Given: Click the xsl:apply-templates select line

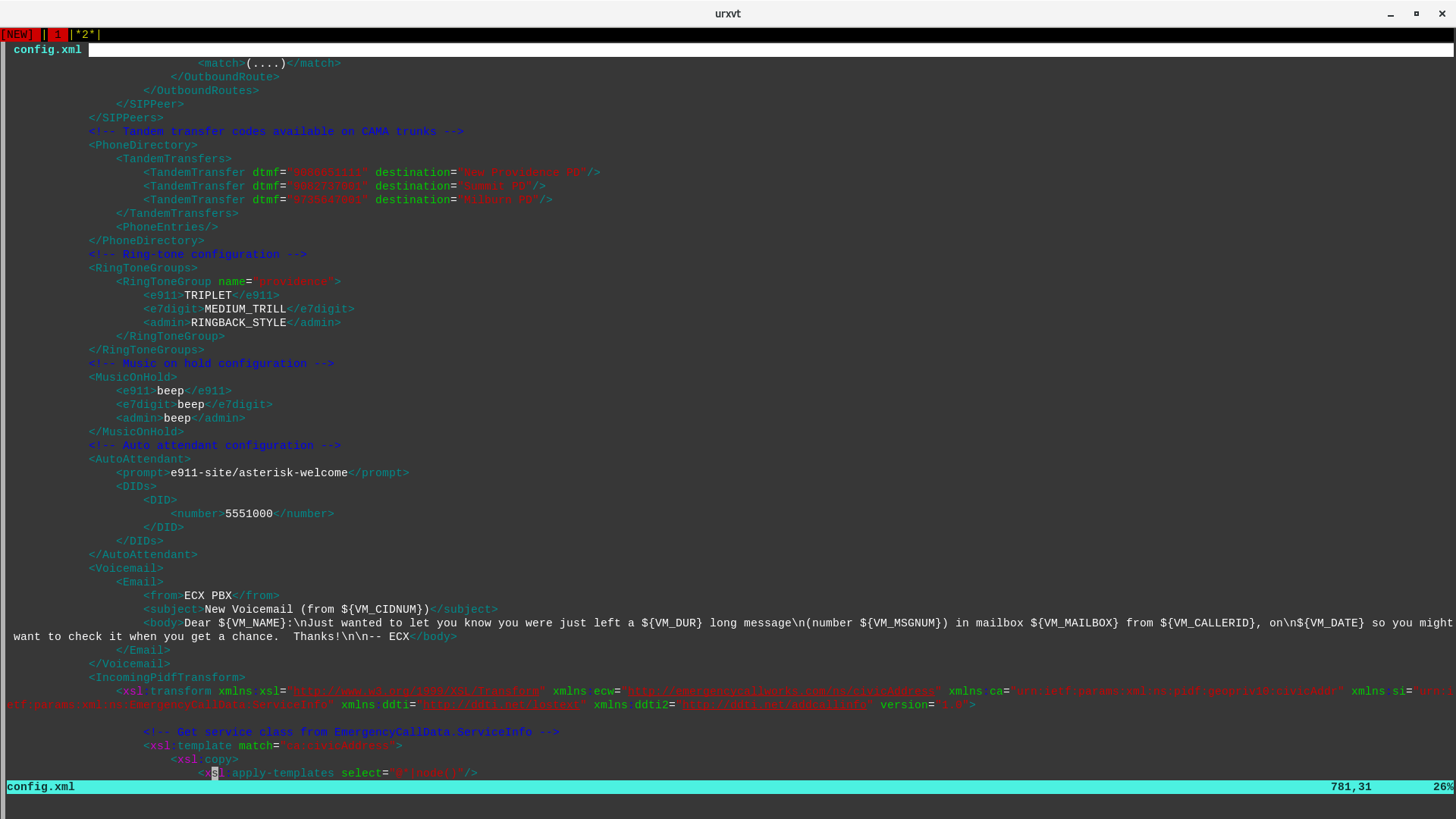Looking at the screenshot, I should [337, 773].
